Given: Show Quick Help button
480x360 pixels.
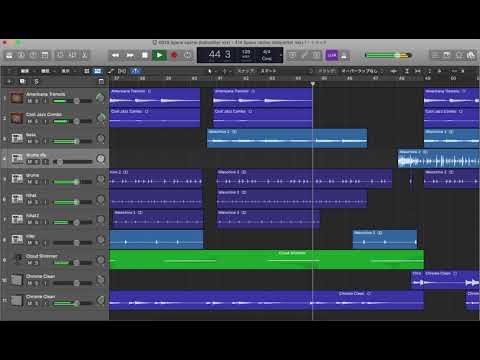Looking at the screenshot, I should [33, 55].
